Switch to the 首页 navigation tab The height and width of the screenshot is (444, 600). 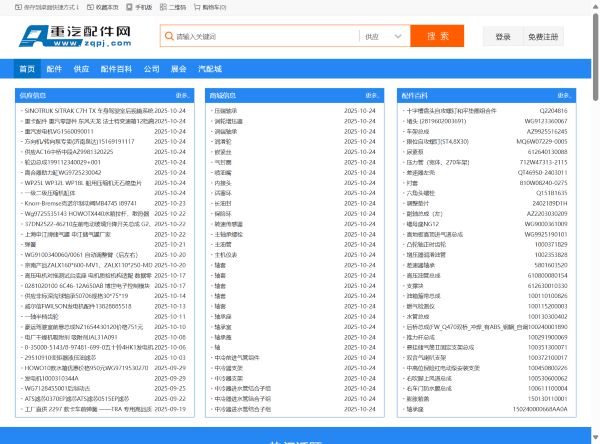point(27,69)
